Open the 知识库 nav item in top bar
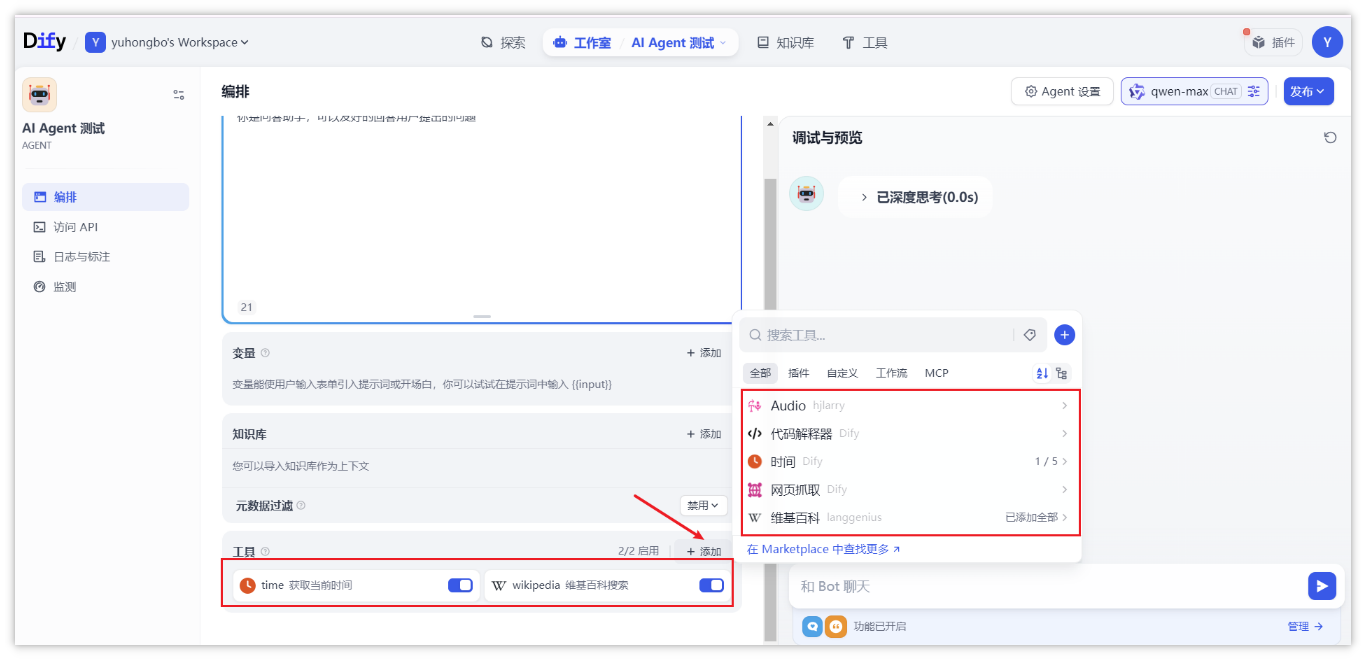 click(785, 43)
